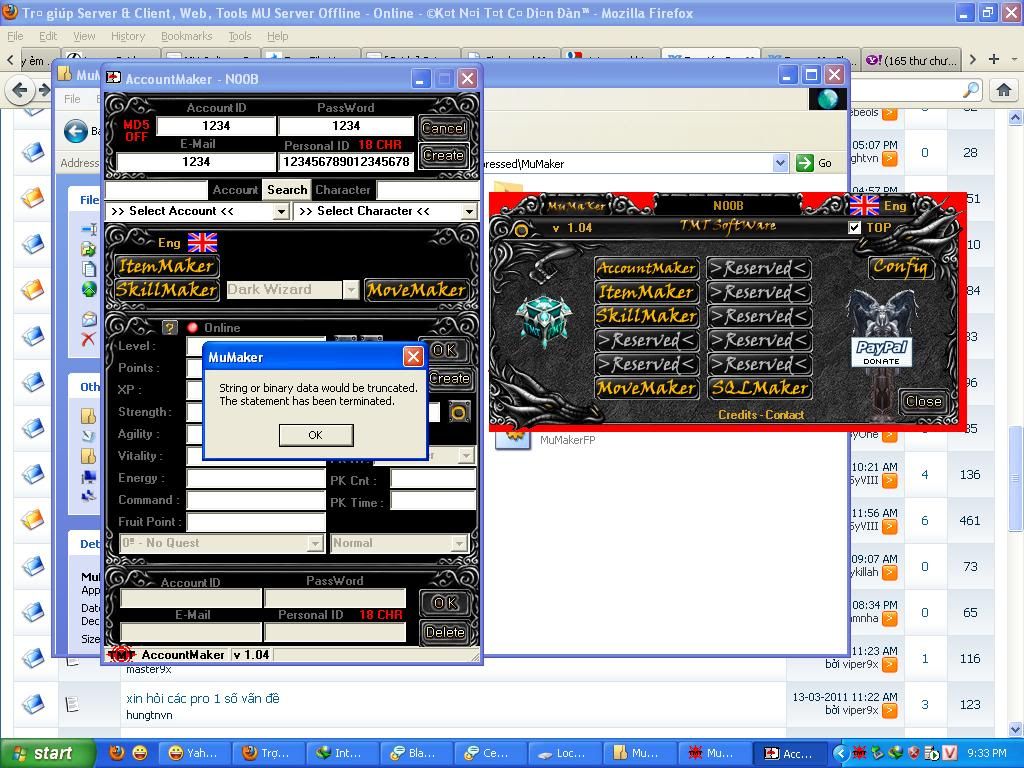
Task: Click AccountMaker button in MuMaker panel
Action: 647,268
